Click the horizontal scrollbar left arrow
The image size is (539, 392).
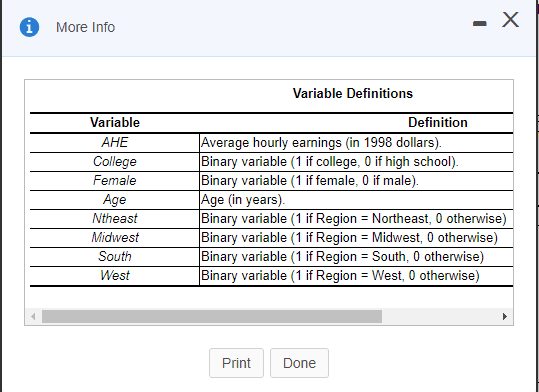click(x=33, y=316)
